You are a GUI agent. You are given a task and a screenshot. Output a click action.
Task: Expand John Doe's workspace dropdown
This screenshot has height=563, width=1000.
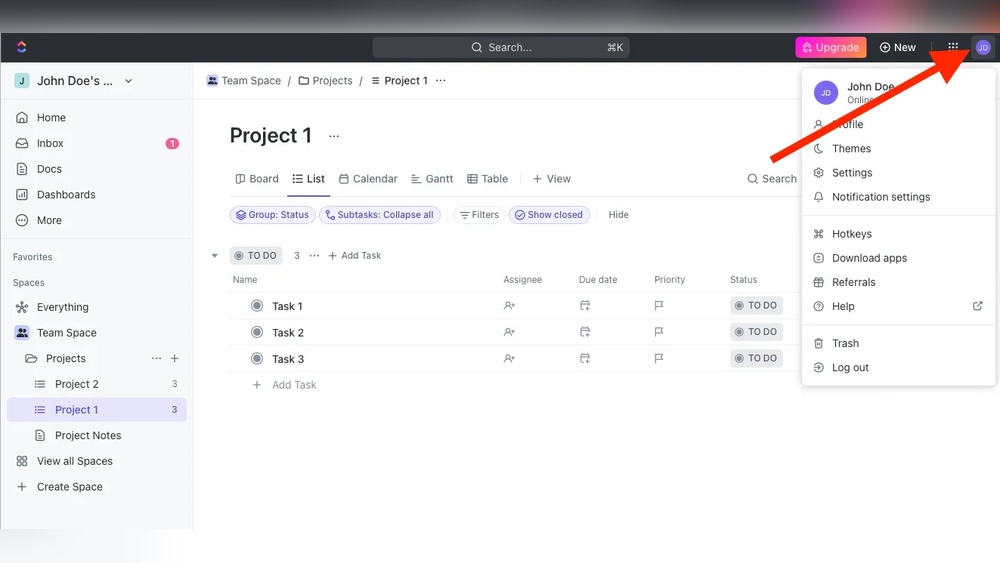pyautogui.click(x=129, y=81)
